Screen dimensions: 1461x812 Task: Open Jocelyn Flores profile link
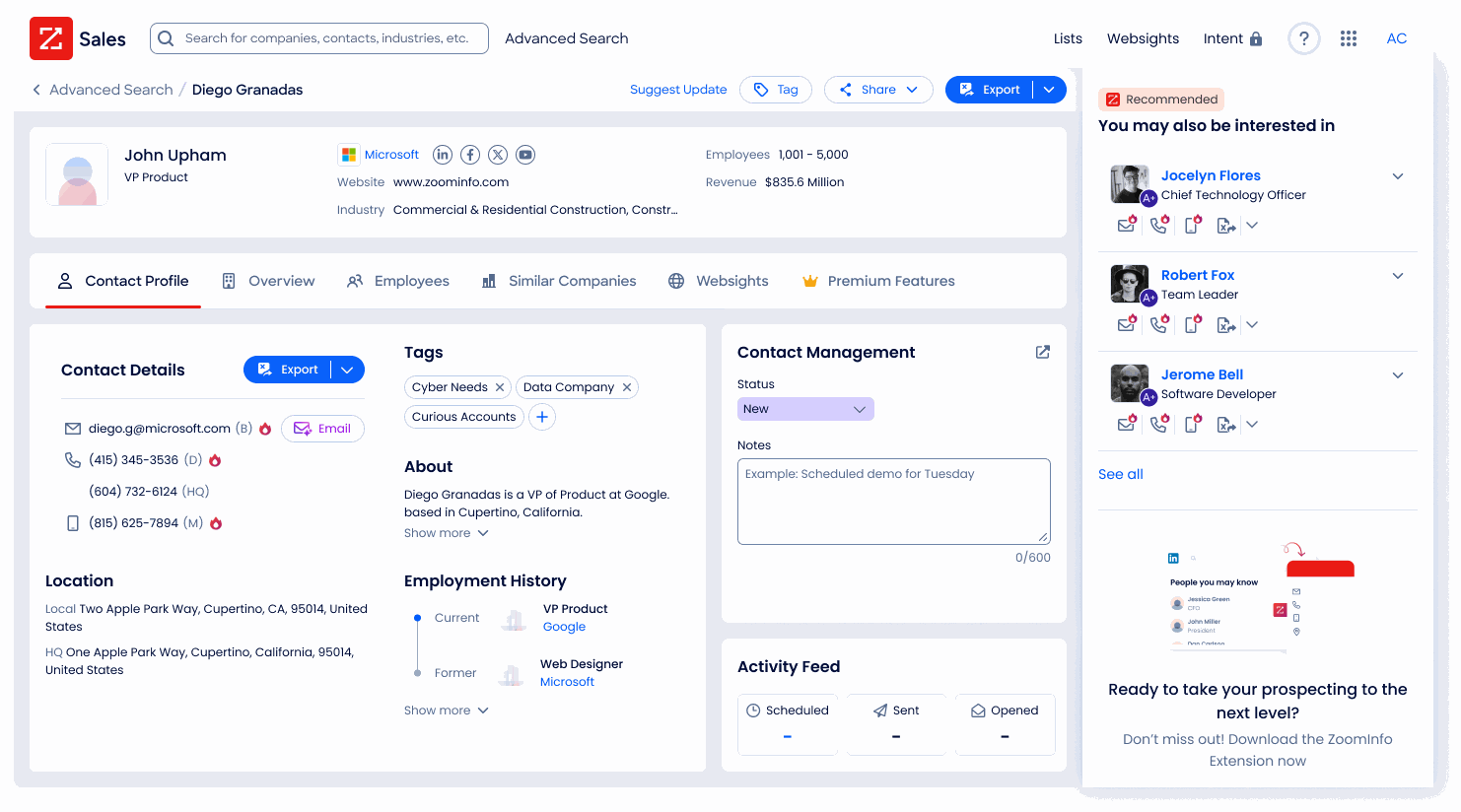coord(1211,175)
